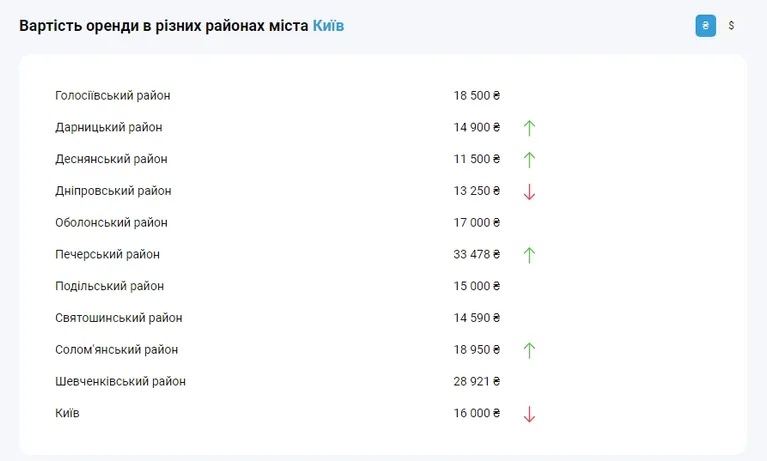767x461 pixels.
Task: Click the Київ total row label
Action: click(x=67, y=413)
